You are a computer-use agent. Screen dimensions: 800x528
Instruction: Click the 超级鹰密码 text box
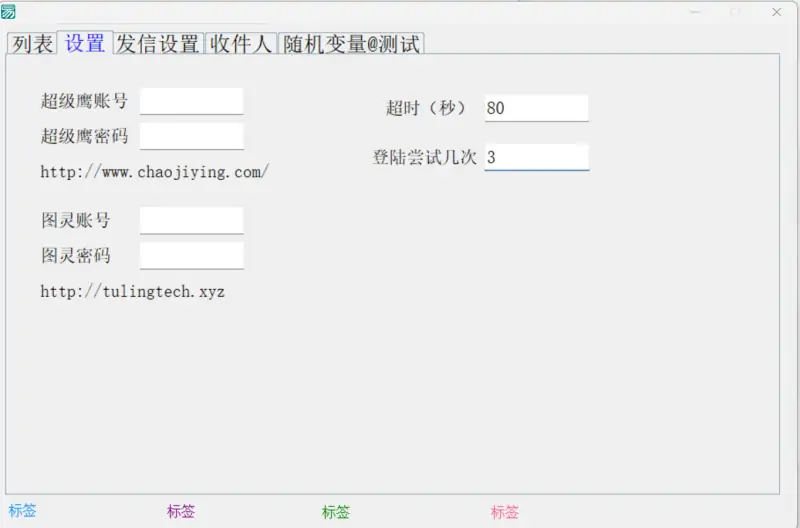[x=191, y=136]
